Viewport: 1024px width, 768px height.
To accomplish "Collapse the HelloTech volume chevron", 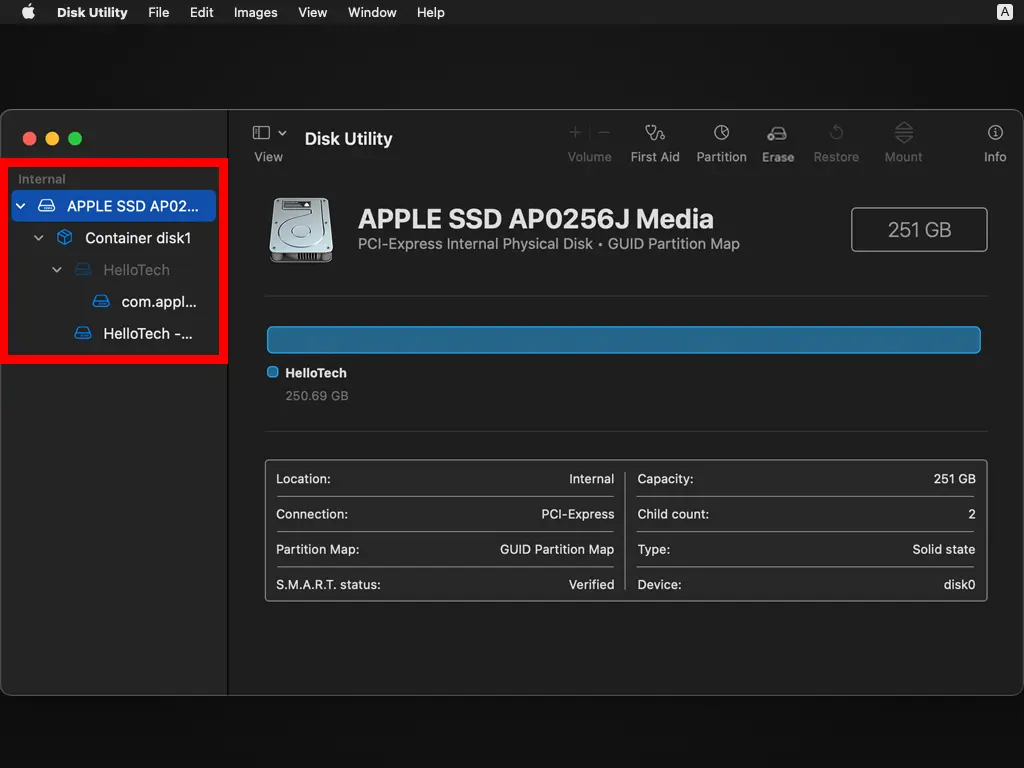I will [x=57, y=270].
